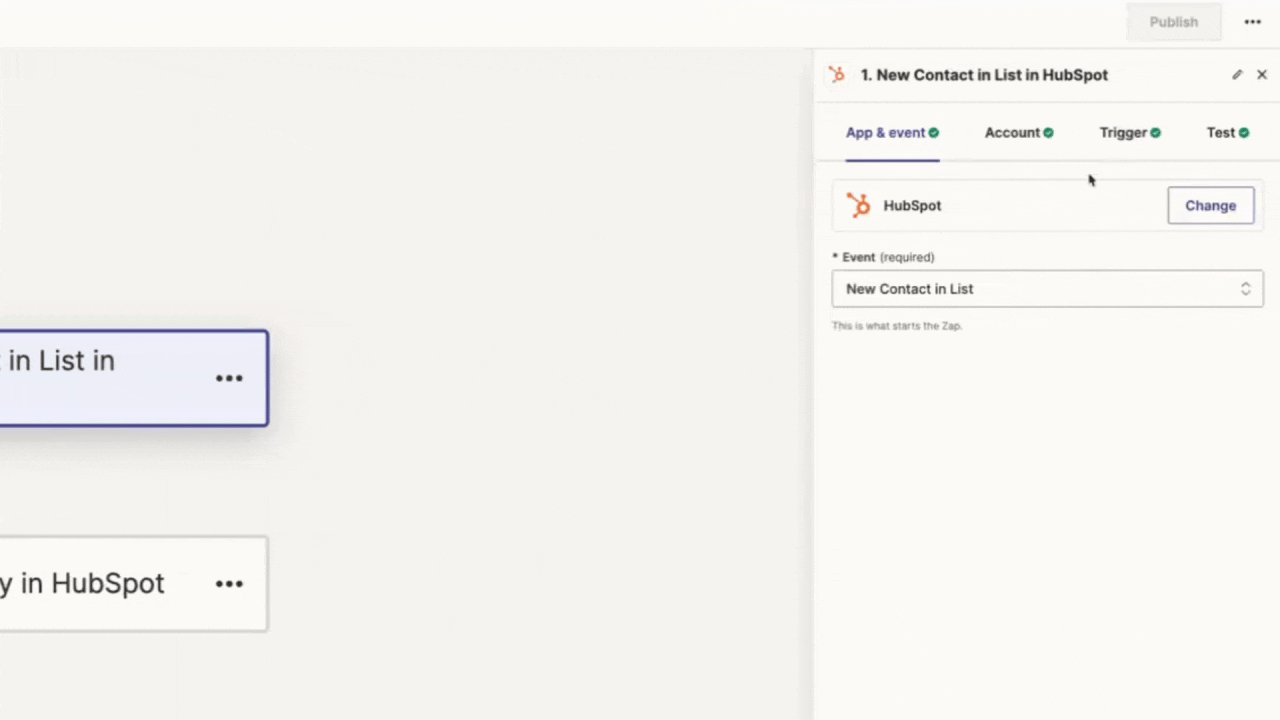Screen dimensions: 1280x720
Task: Click the green check beside App & event
Action: pos(934,133)
